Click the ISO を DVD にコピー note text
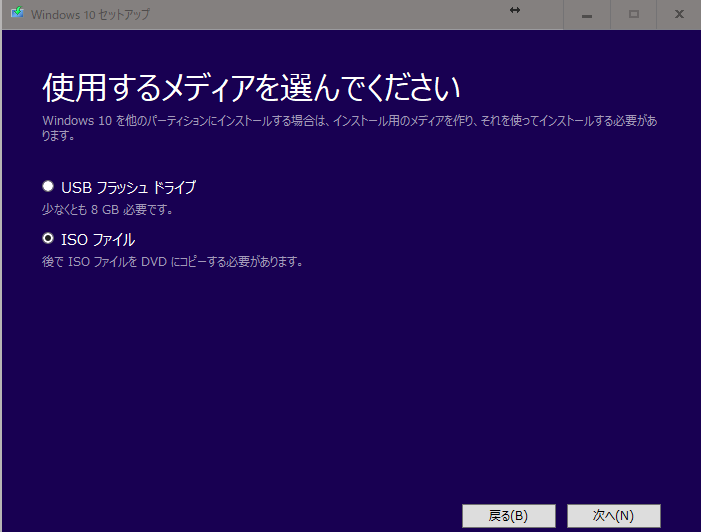 pos(173,262)
